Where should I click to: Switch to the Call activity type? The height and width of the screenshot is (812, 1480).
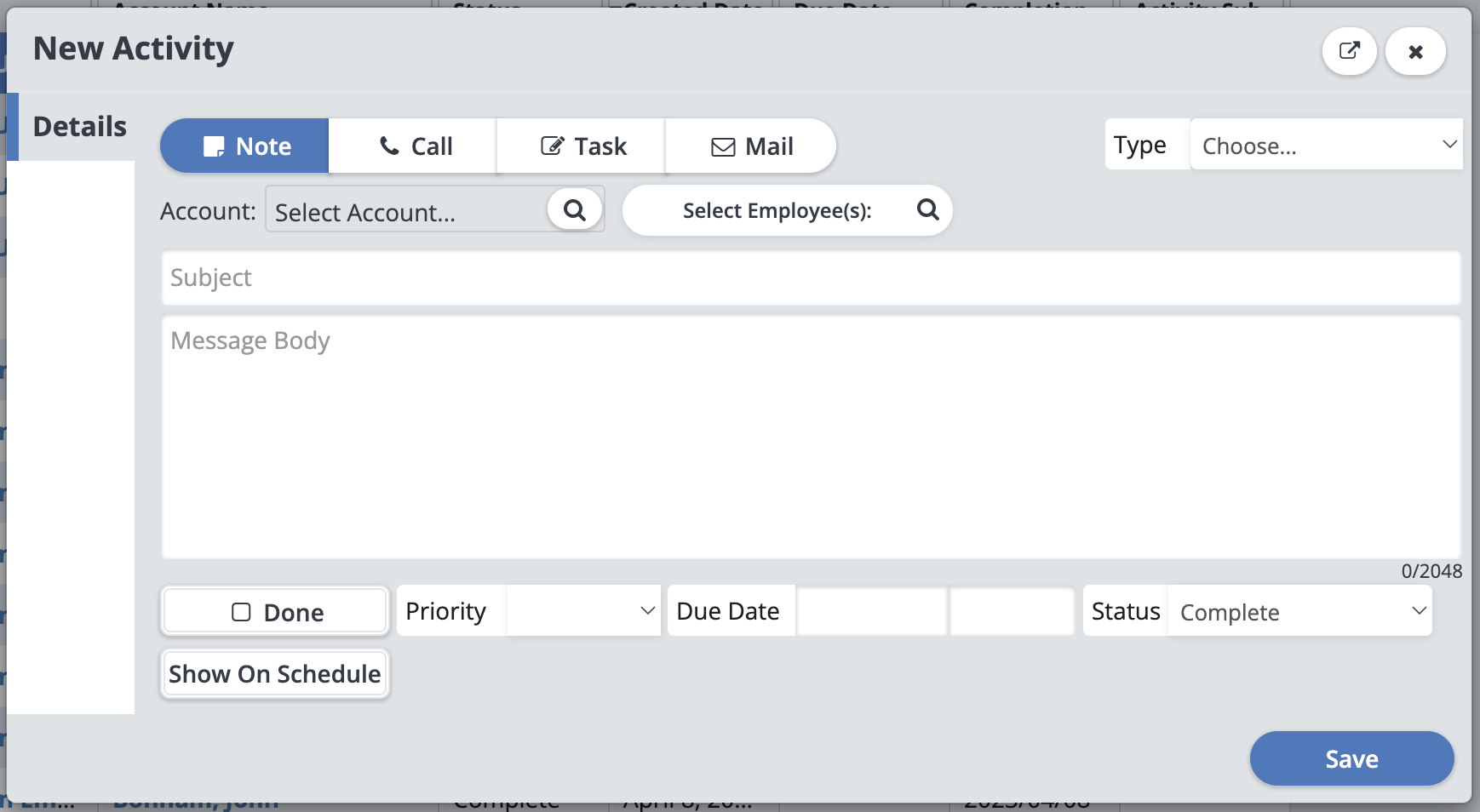pyautogui.click(x=414, y=146)
